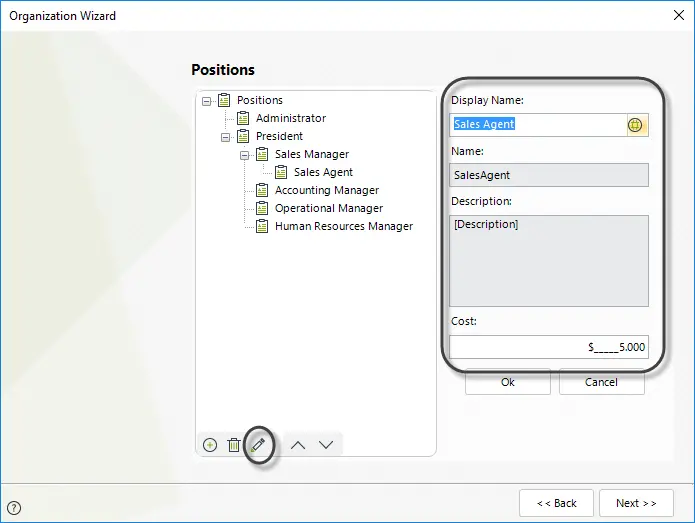Collapse the President node

(225, 137)
